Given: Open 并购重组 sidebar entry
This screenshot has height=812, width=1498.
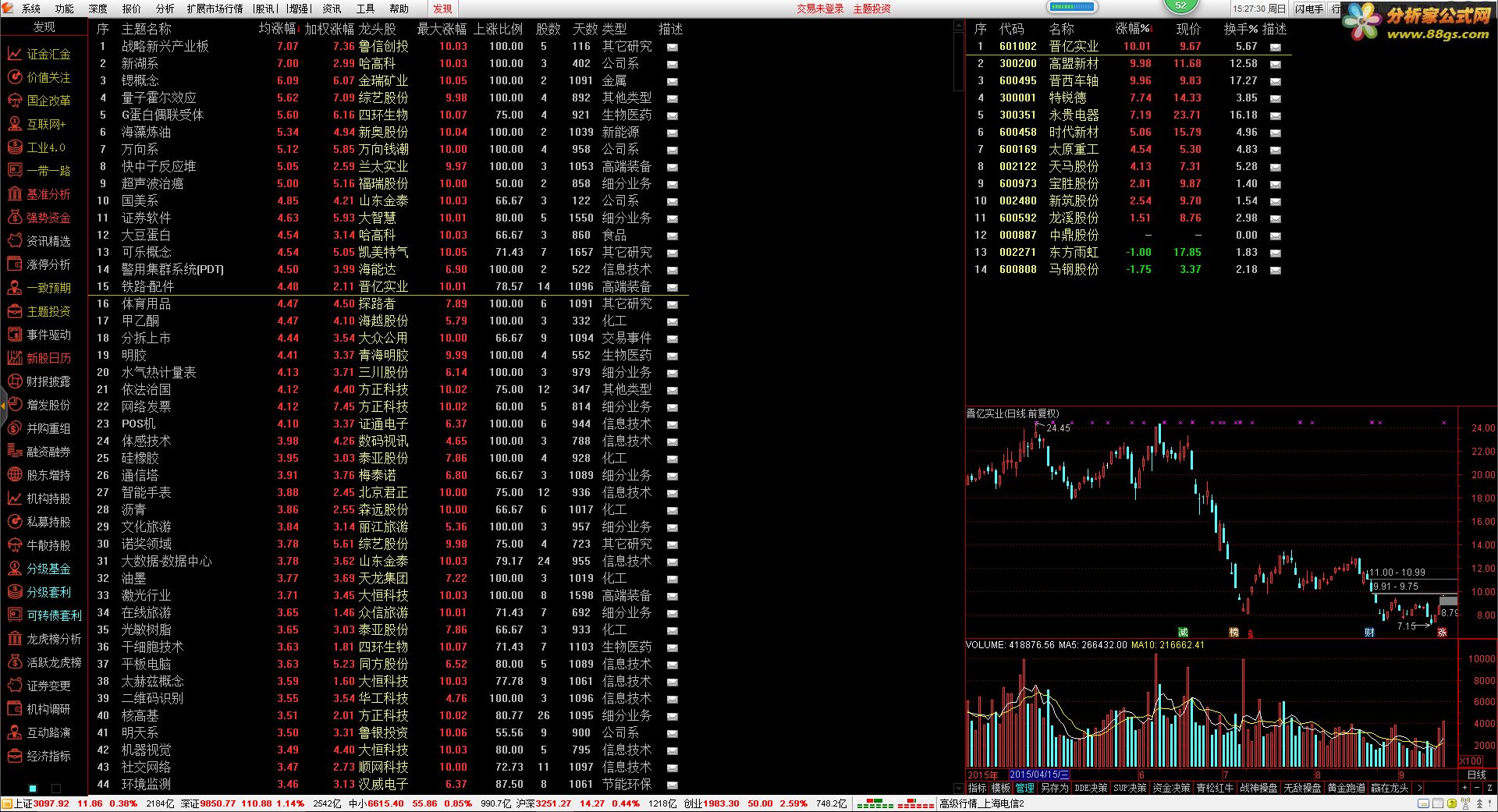Looking at the screenshot, I should click(x=39, y=428).
